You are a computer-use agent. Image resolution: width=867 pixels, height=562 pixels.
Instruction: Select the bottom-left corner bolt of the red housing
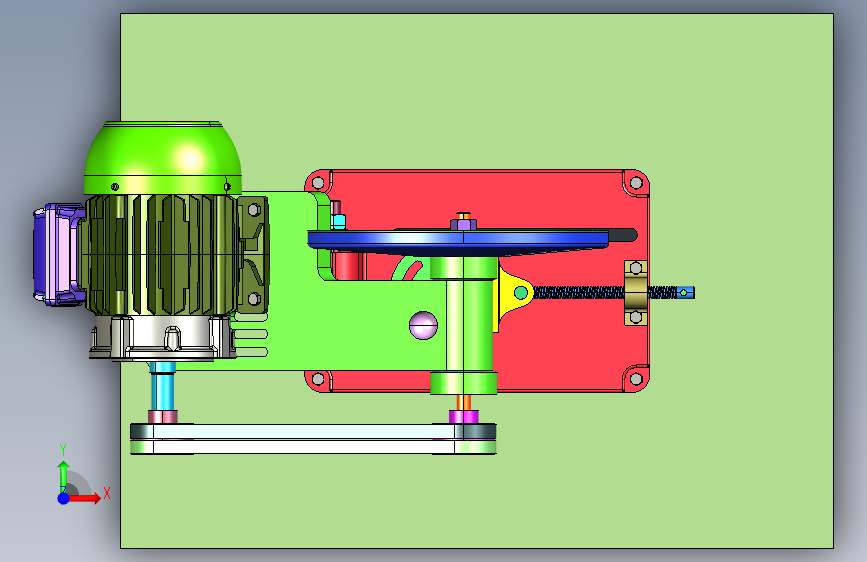(x=318, y=379)
